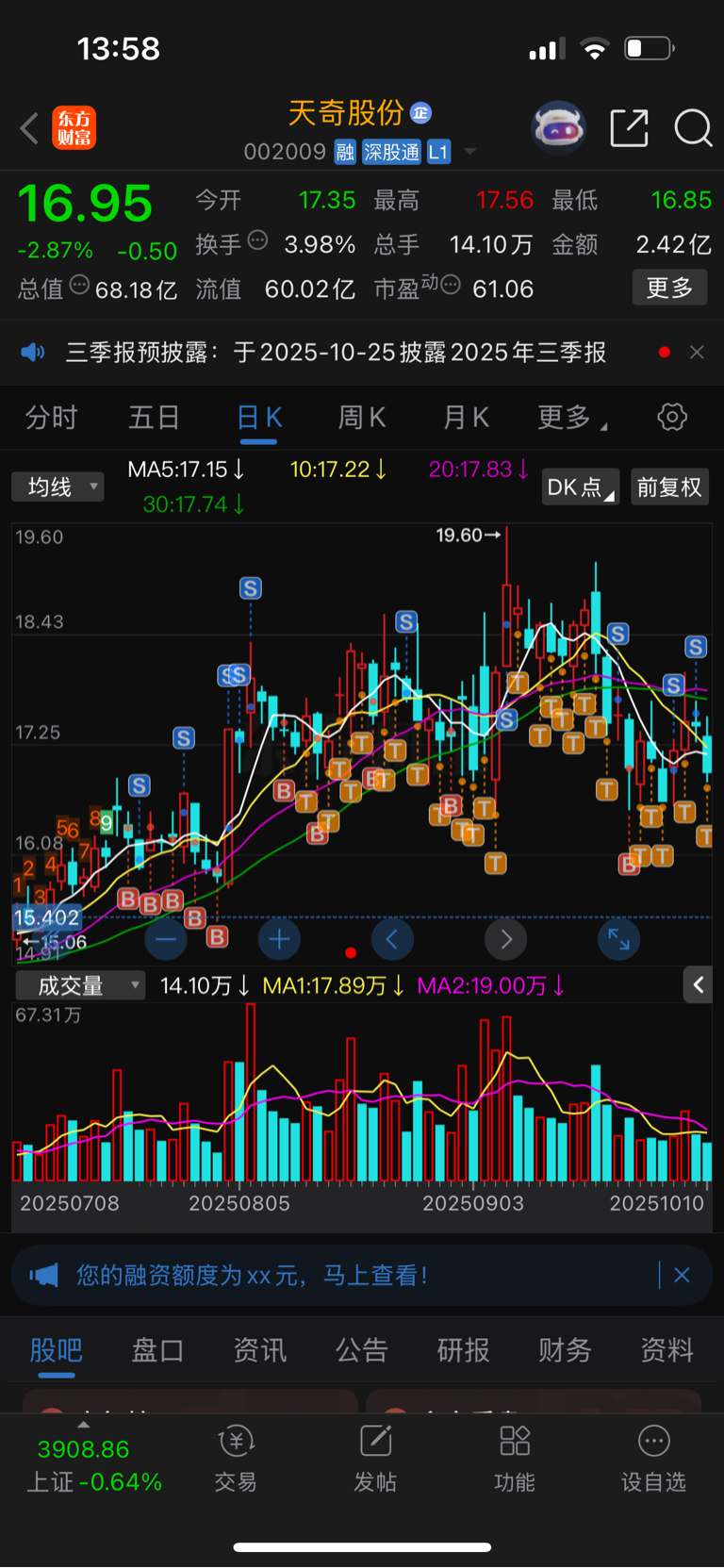
Task: Tap the share/export icon
Action: 629,127
